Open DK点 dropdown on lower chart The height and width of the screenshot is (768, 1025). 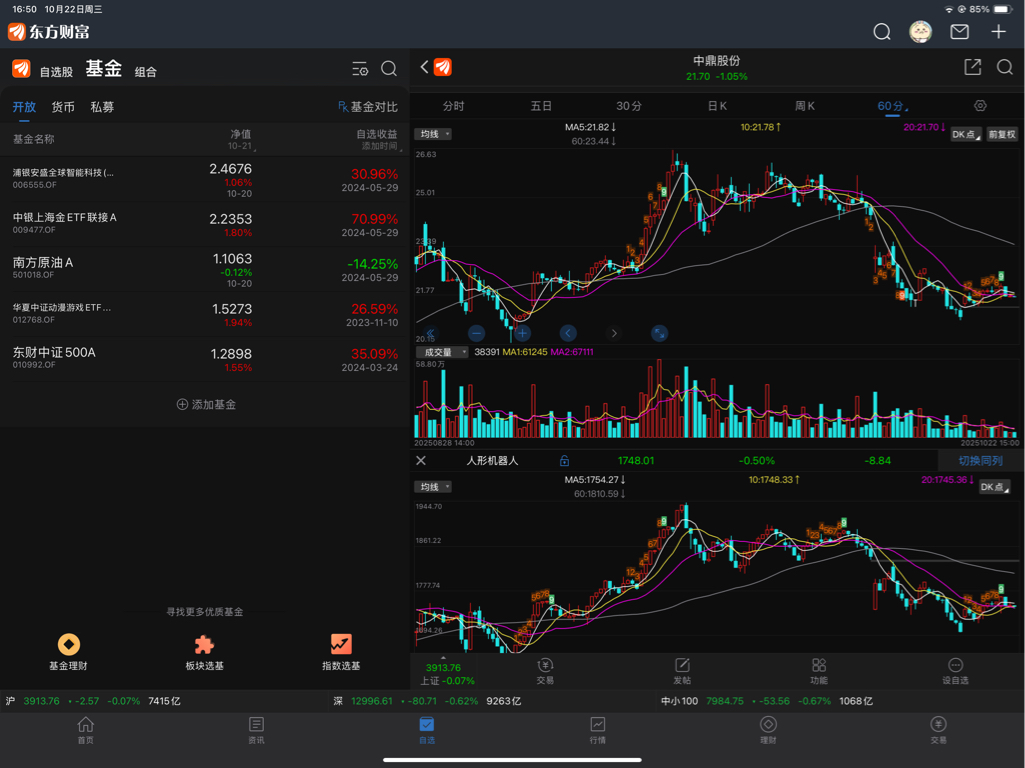pos(994,487)
